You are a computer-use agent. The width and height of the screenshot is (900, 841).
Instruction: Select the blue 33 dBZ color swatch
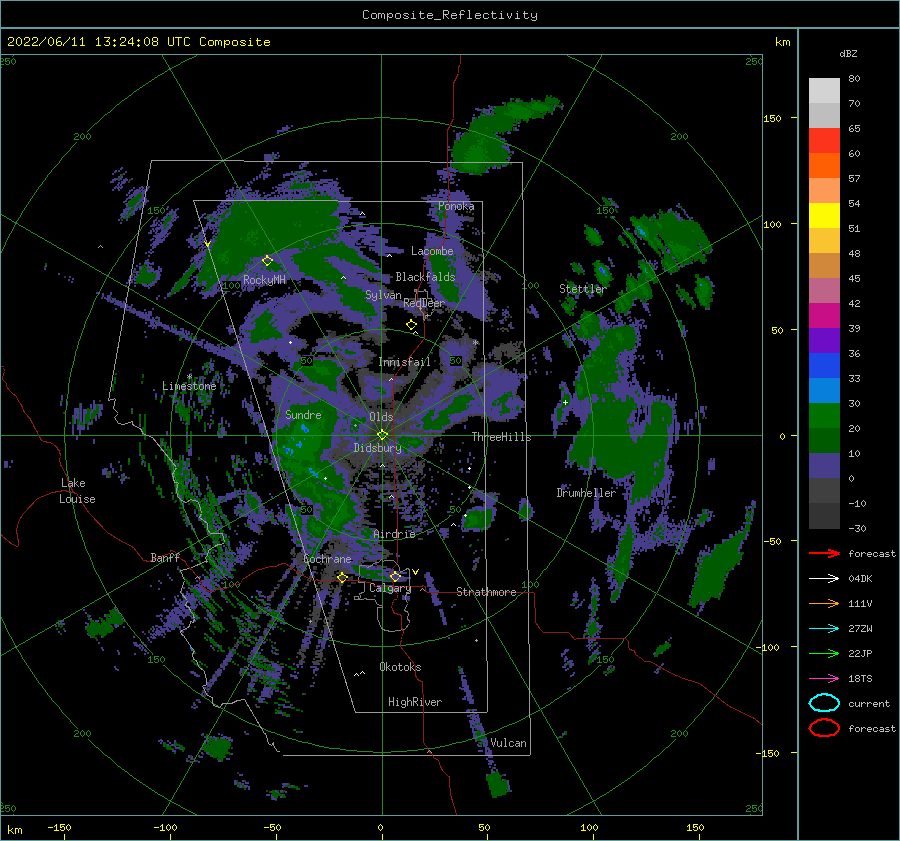[824, 366]
